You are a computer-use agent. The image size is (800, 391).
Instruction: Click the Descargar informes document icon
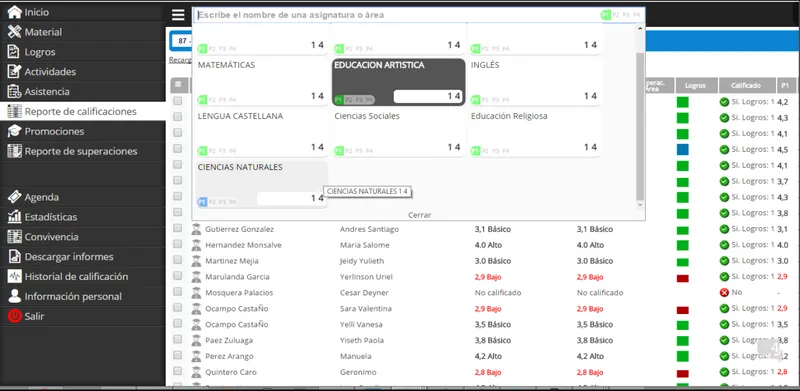pos(15,257)
